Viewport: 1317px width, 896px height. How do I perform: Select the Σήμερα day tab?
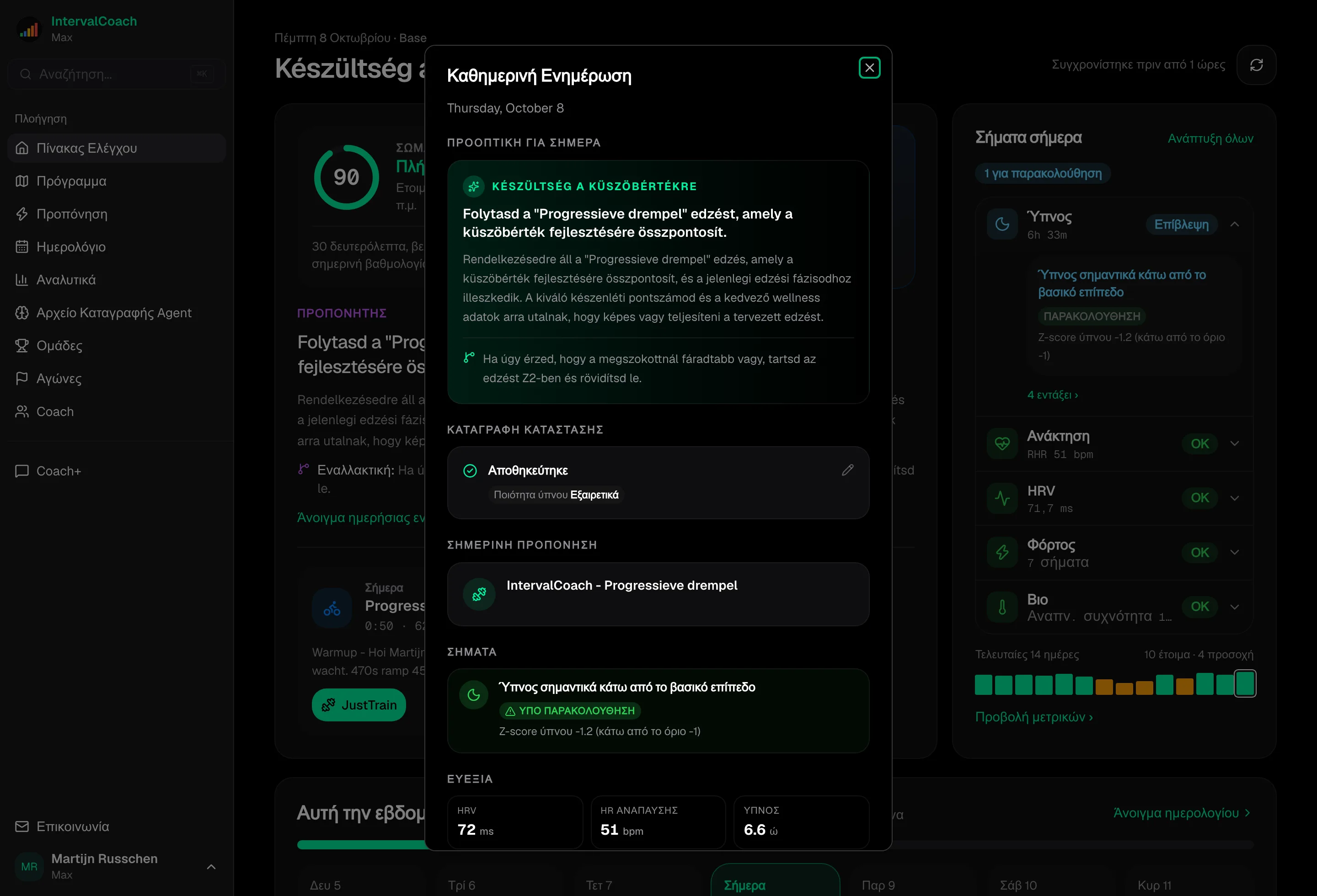tap(775, 880)
